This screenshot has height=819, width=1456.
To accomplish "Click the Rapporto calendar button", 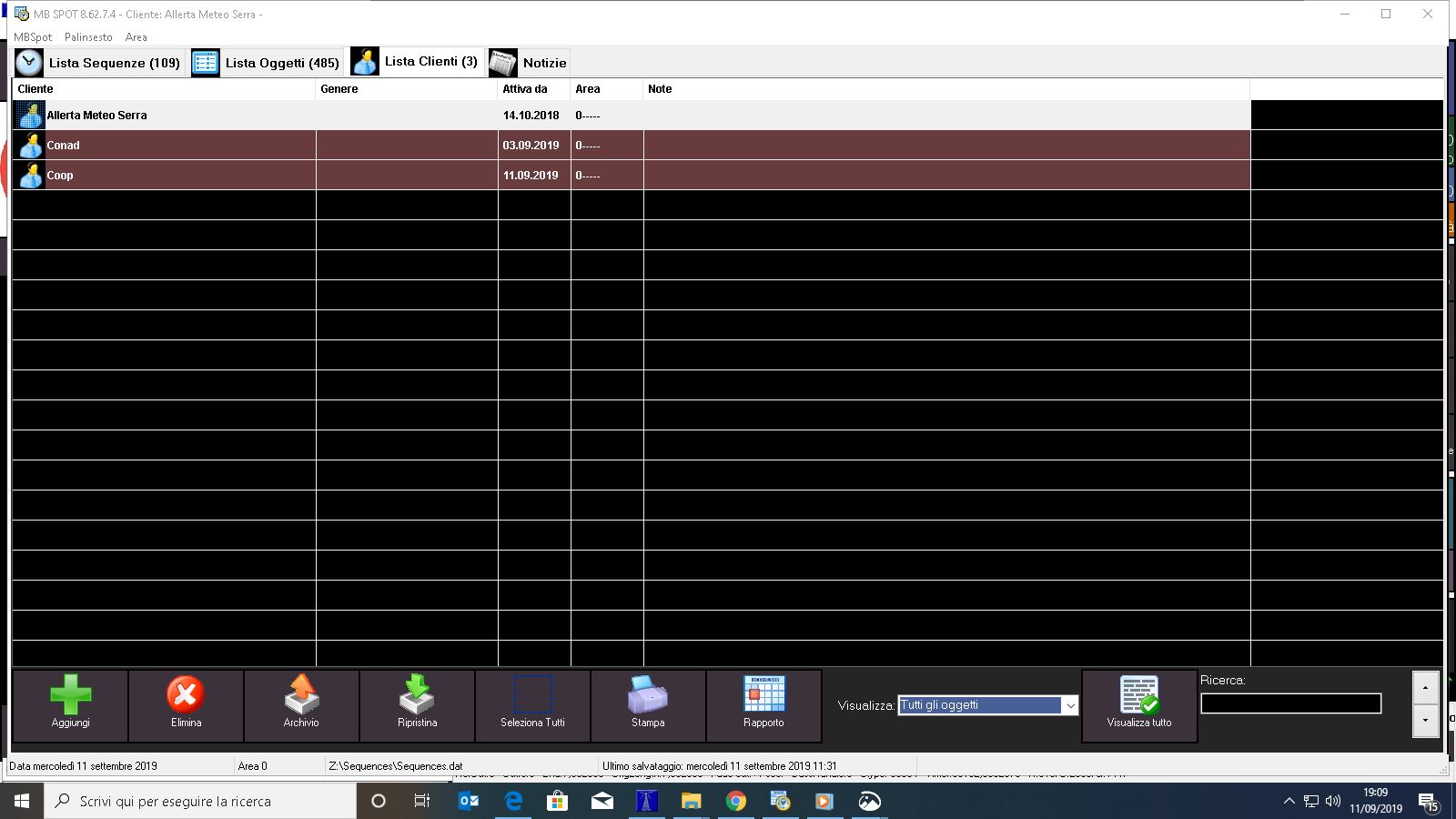I will pyautogui.click(x=763, y=706).
